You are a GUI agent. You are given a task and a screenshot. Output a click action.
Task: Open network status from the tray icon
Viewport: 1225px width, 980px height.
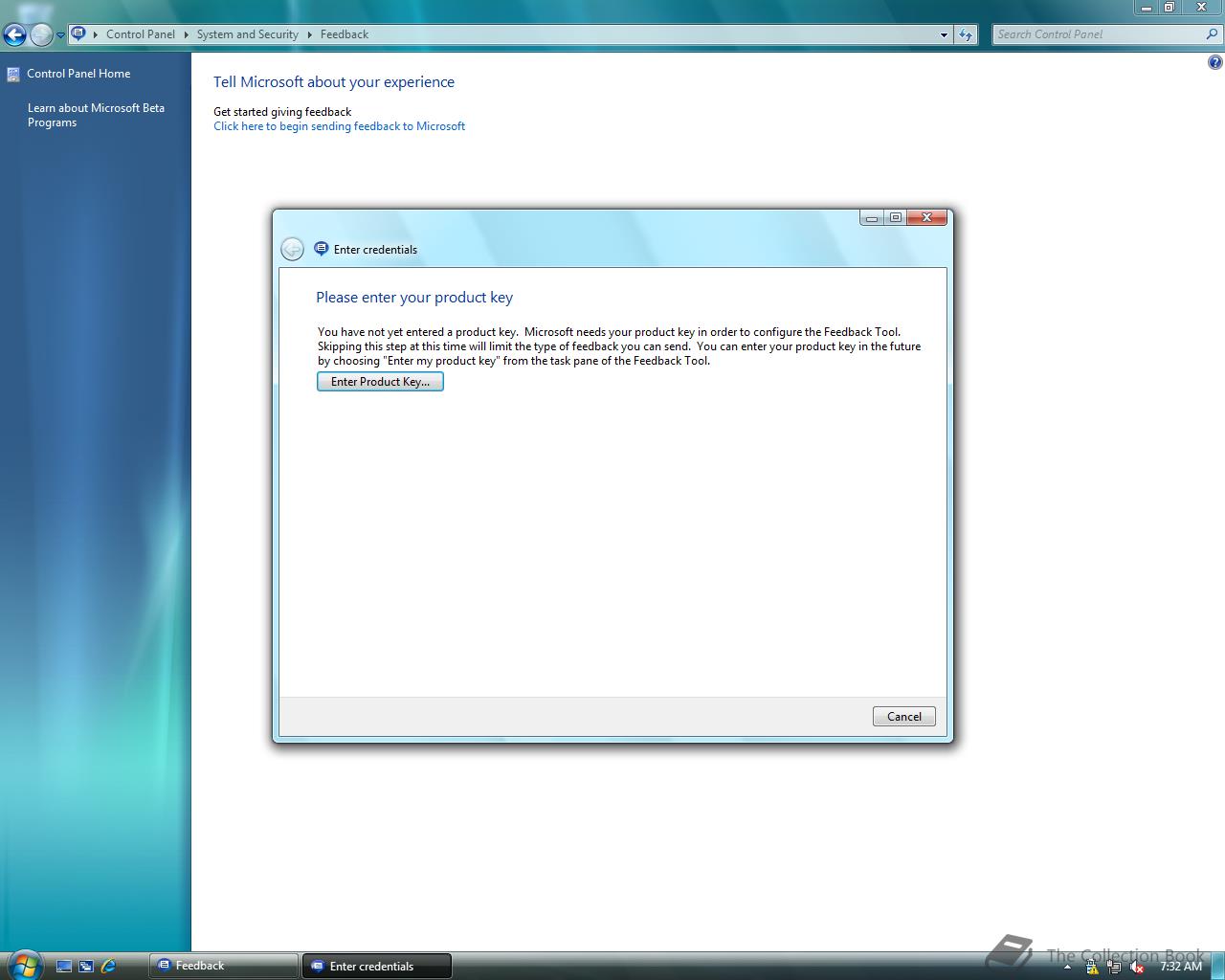[1115, 968]
